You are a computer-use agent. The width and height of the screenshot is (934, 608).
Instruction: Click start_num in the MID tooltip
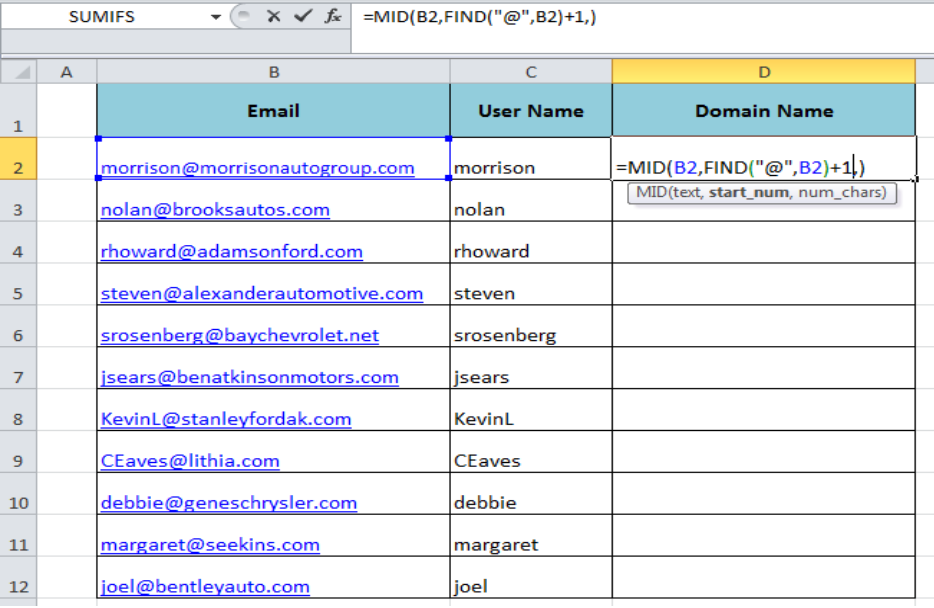(x=749, y=192)
